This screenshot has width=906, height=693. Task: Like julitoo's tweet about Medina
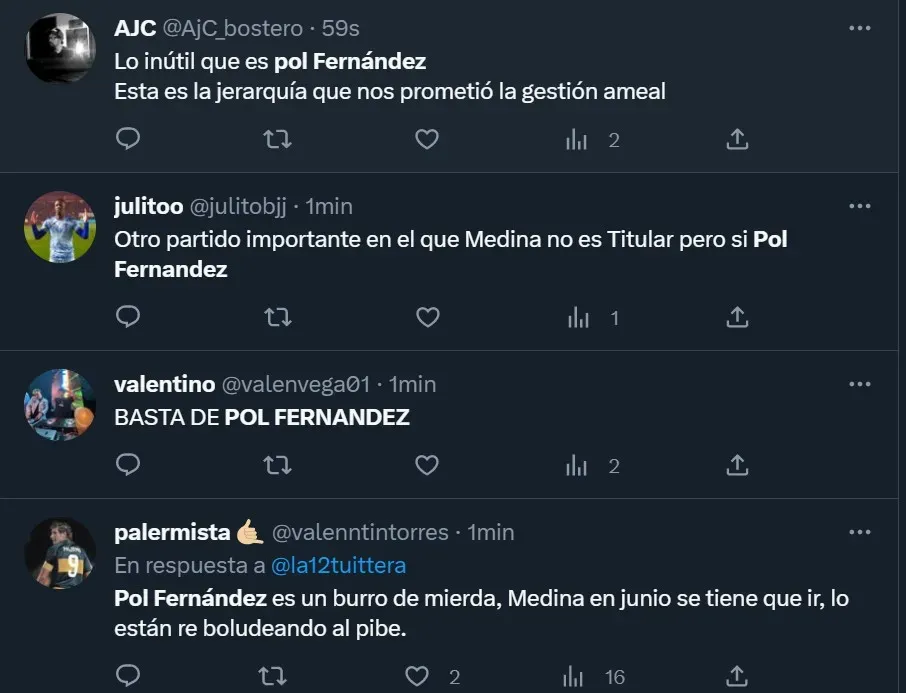pyautogui.click(x=427, y=318)
